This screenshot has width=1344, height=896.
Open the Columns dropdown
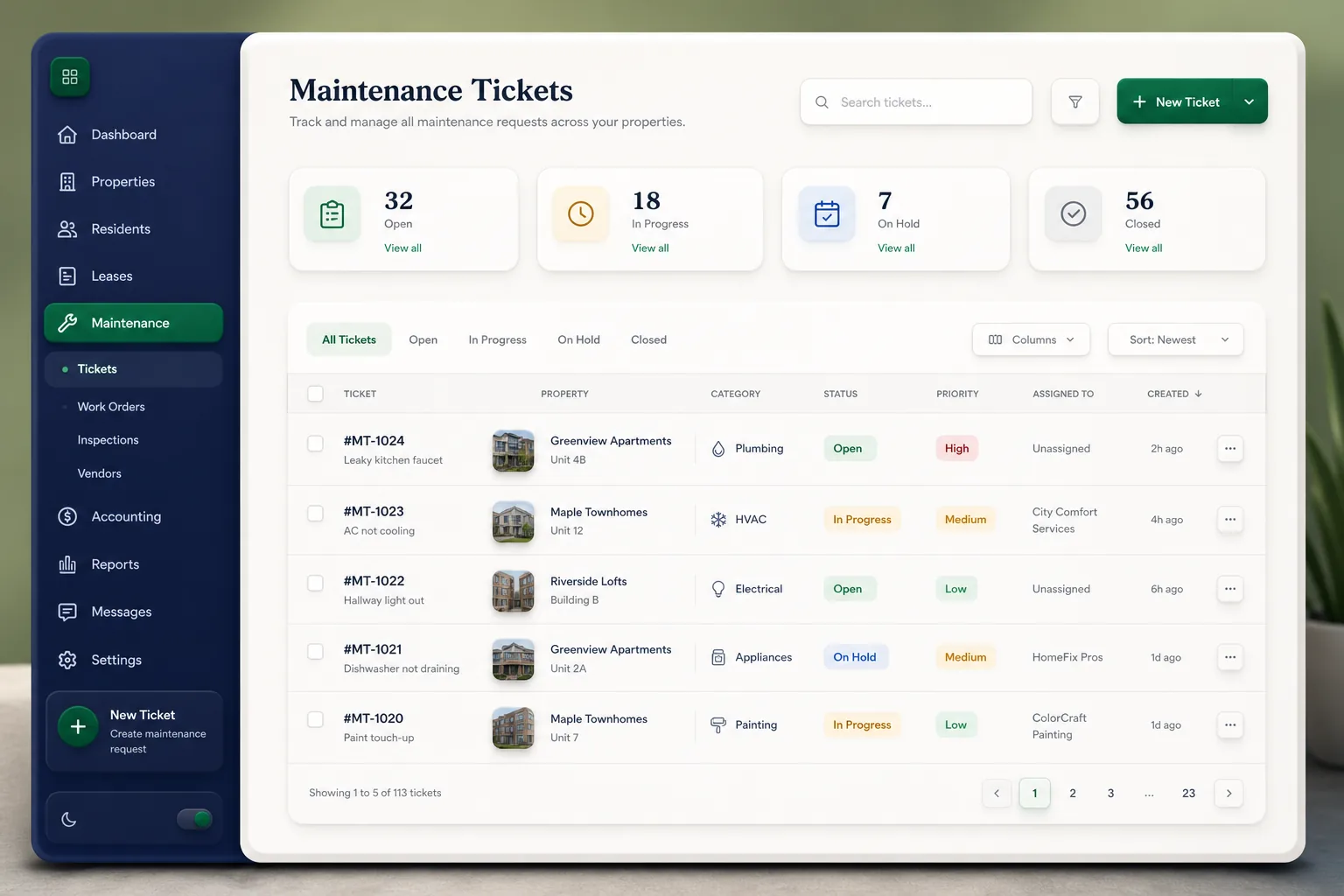coord(1032,339)
